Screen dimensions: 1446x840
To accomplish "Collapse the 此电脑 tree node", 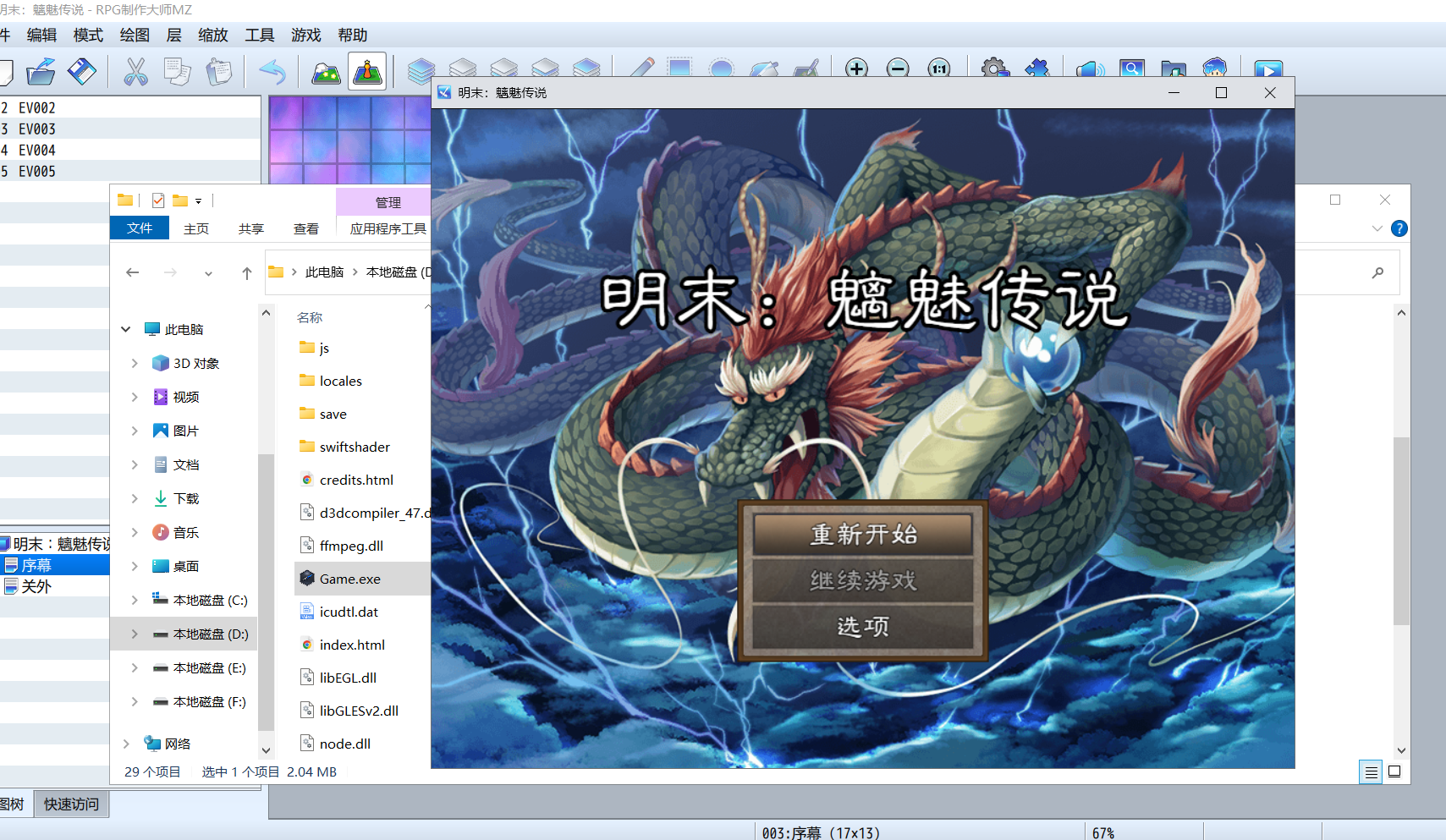I will pyautogui.click(x=126, y=329).
